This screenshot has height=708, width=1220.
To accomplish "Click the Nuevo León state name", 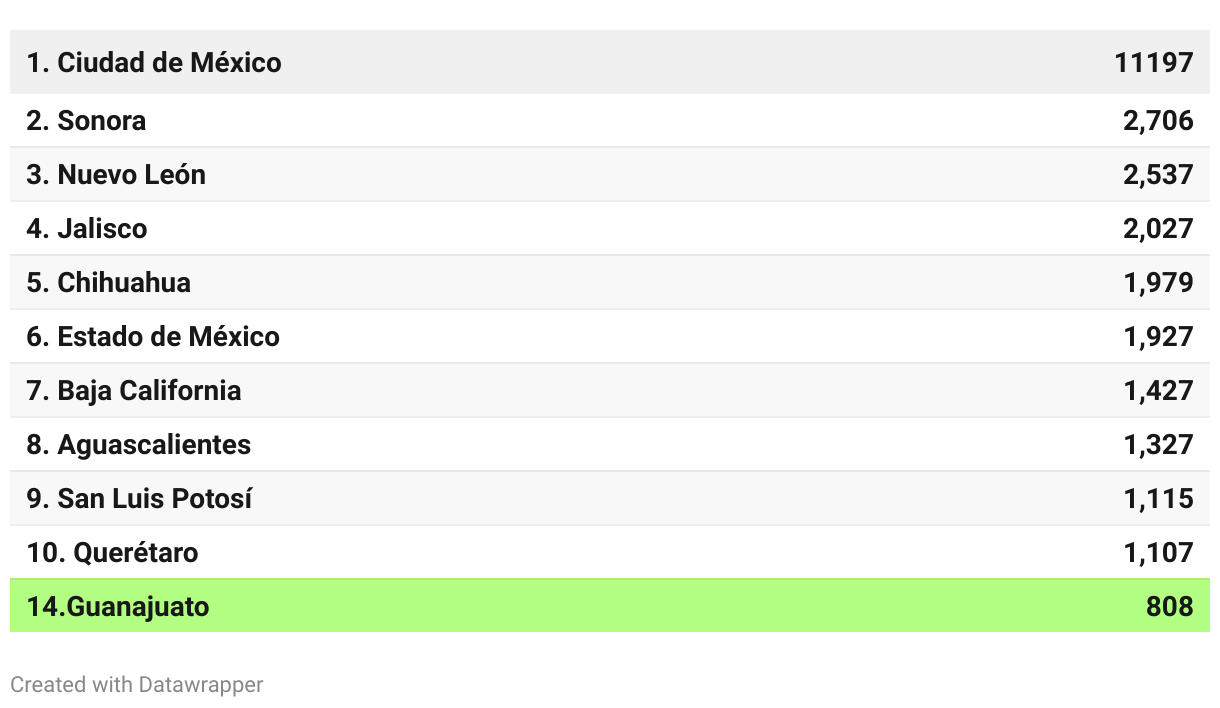I will click(116, 175).
